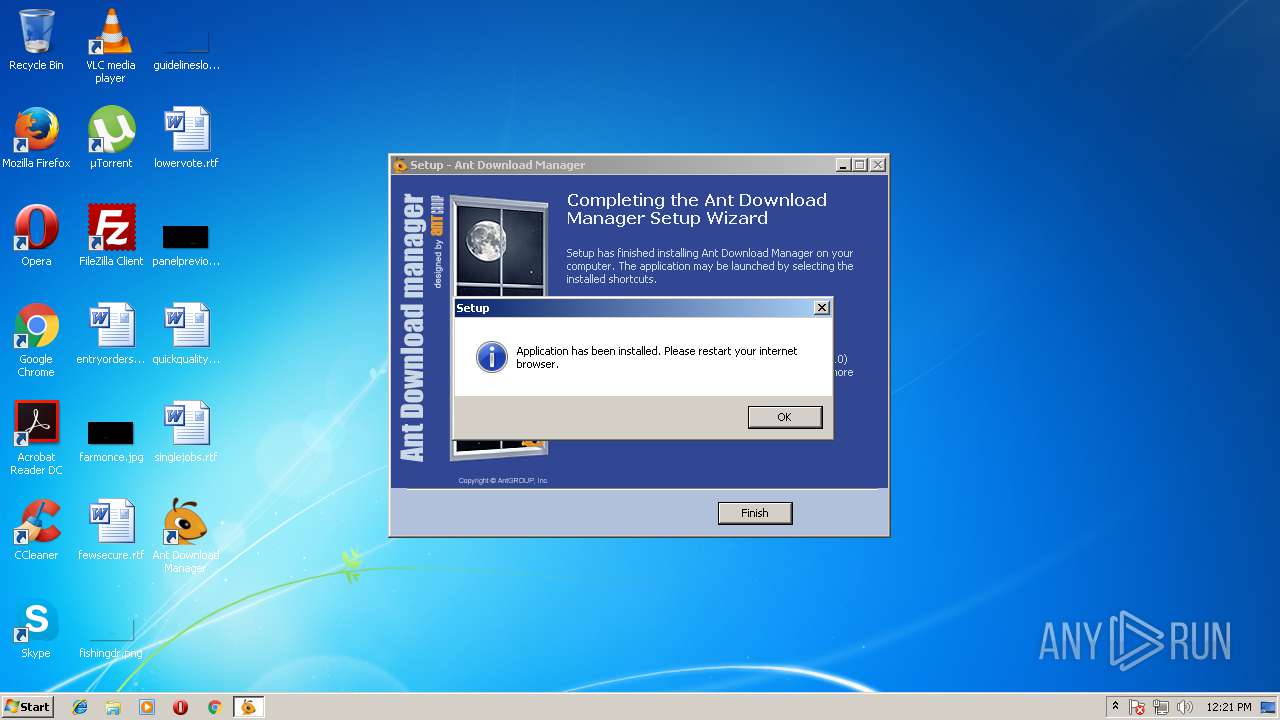1280x720 pixels.
Task: Open Action Center flag tray icon
Action: pyautogui.click(x=1138, y=707)
